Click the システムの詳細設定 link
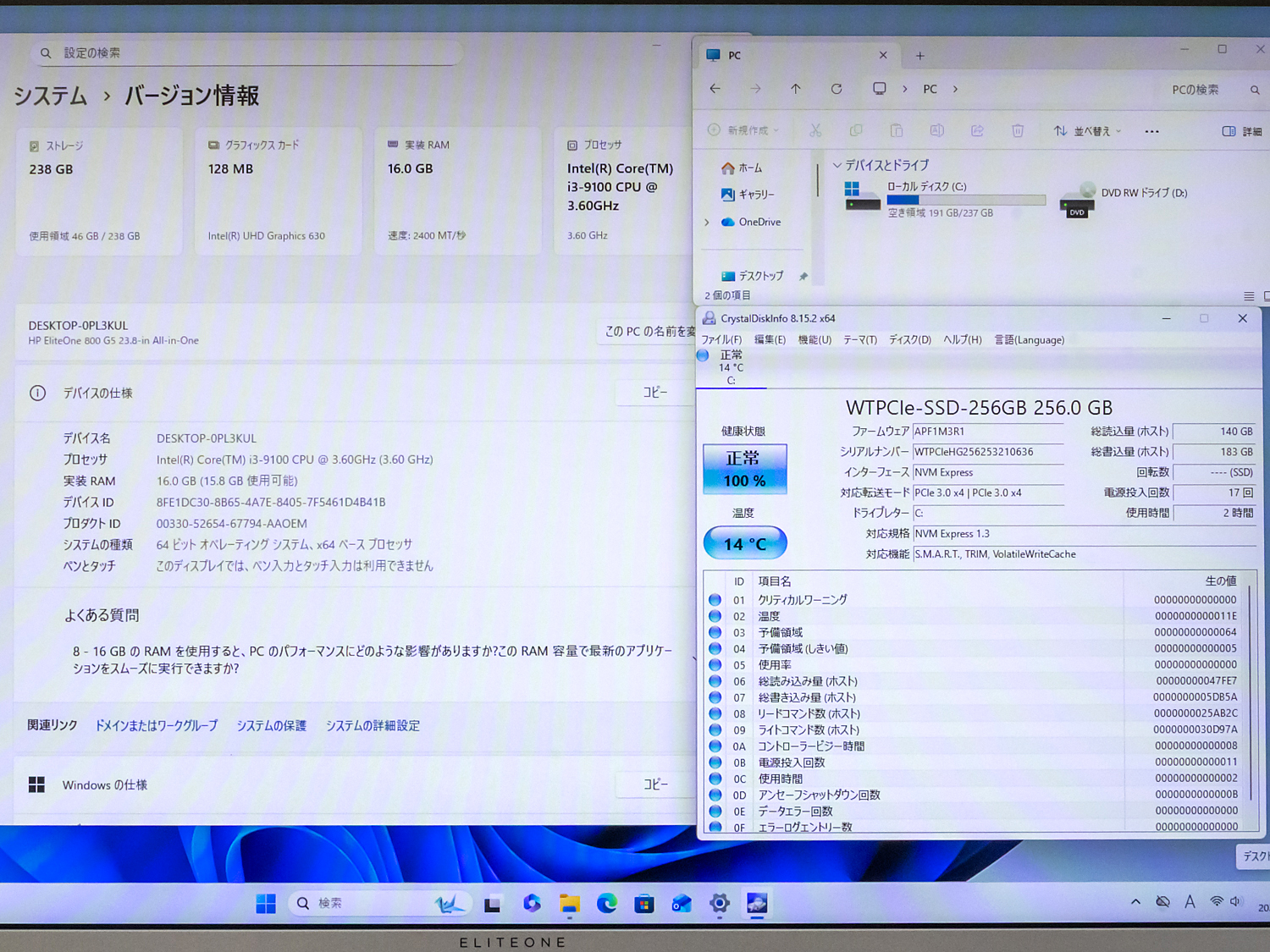 373,726
